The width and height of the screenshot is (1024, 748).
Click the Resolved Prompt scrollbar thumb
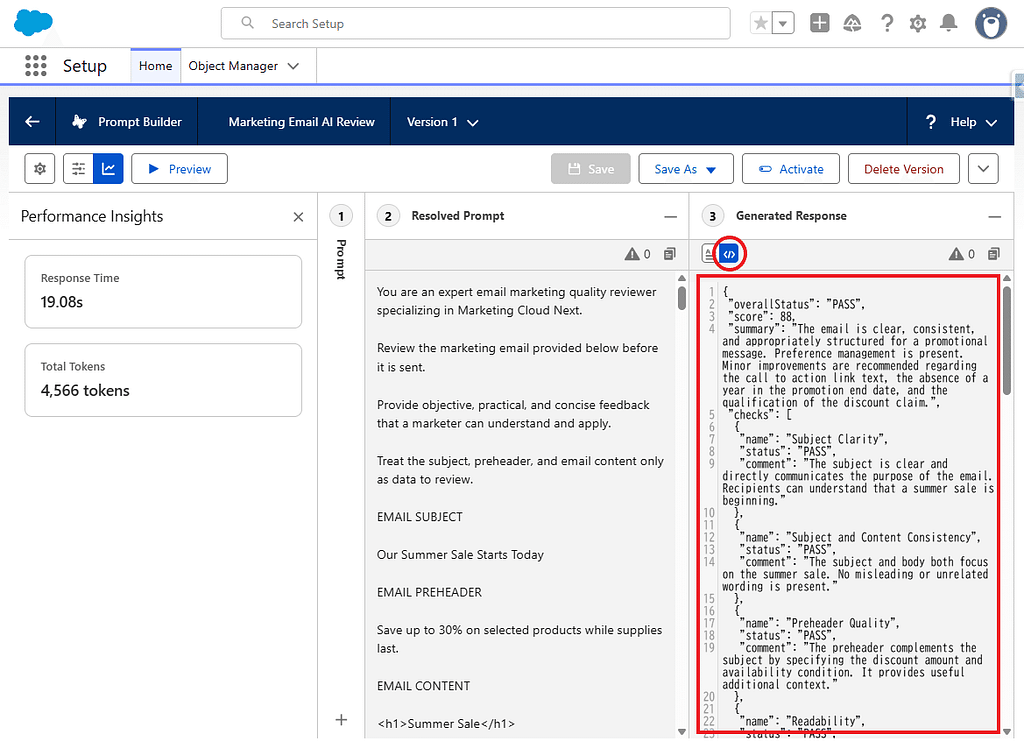tap(682, 298)
